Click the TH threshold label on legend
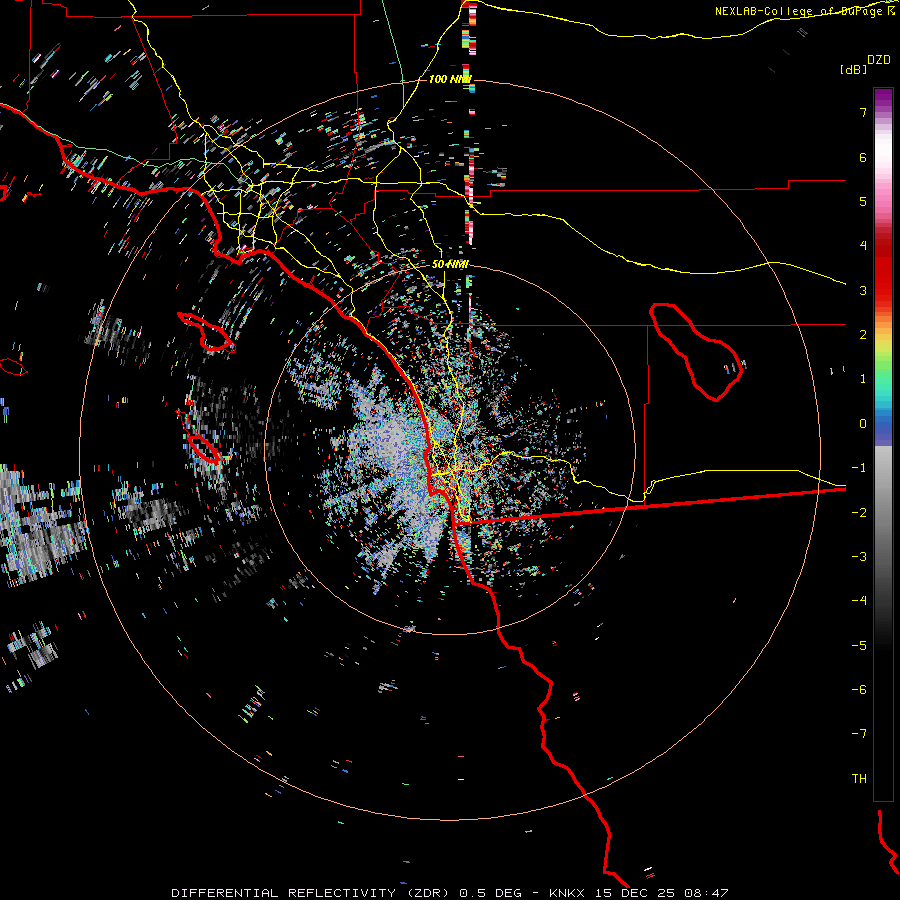900x900 pixels. (859, 778)
